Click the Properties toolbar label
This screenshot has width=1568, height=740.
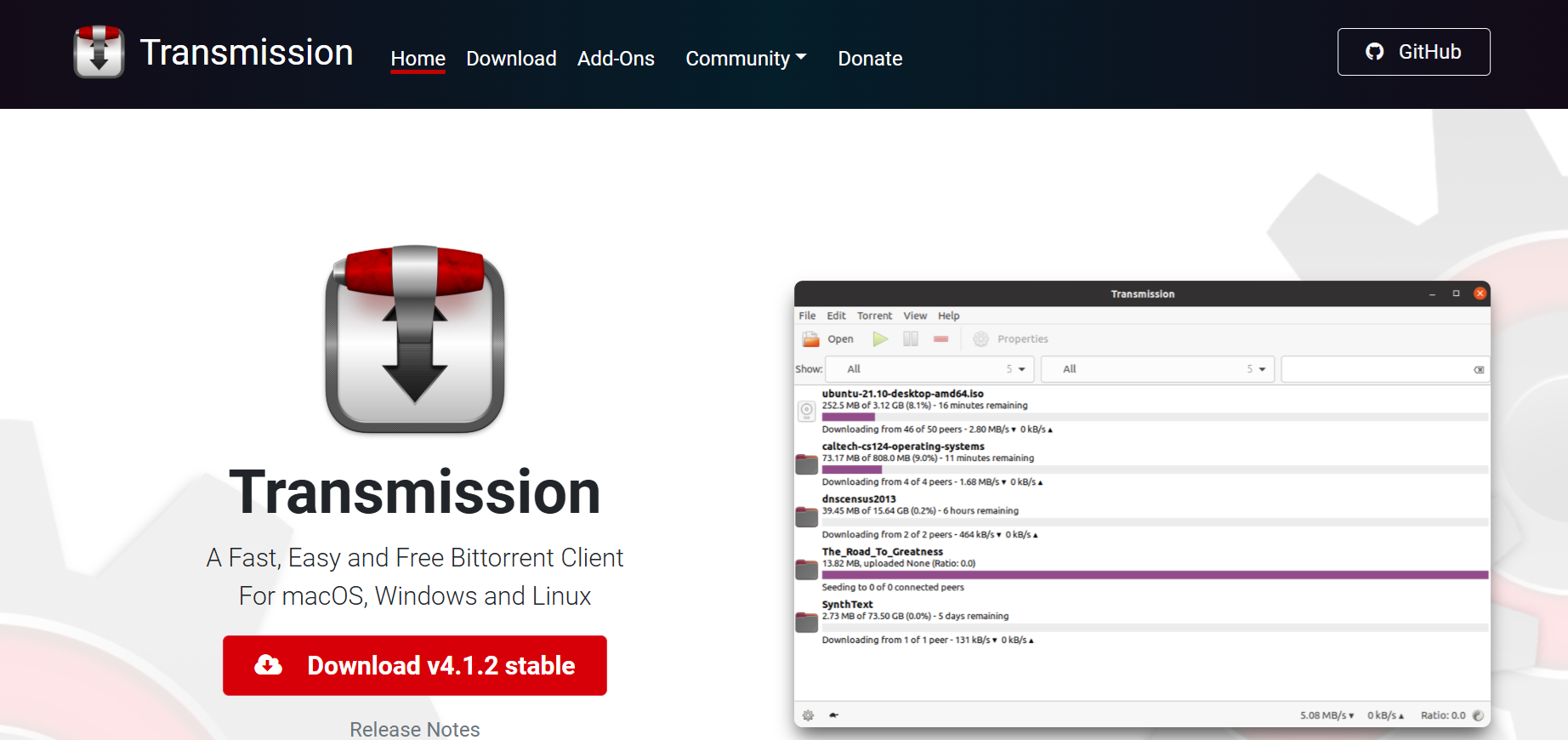1022,339
